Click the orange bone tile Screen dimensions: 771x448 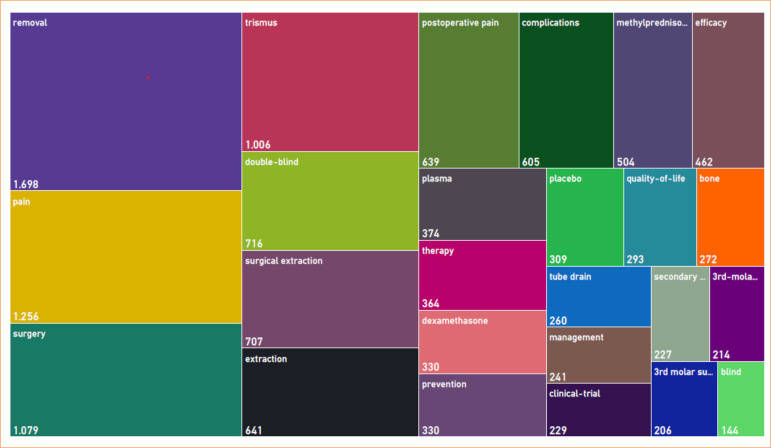coord(731,217)
